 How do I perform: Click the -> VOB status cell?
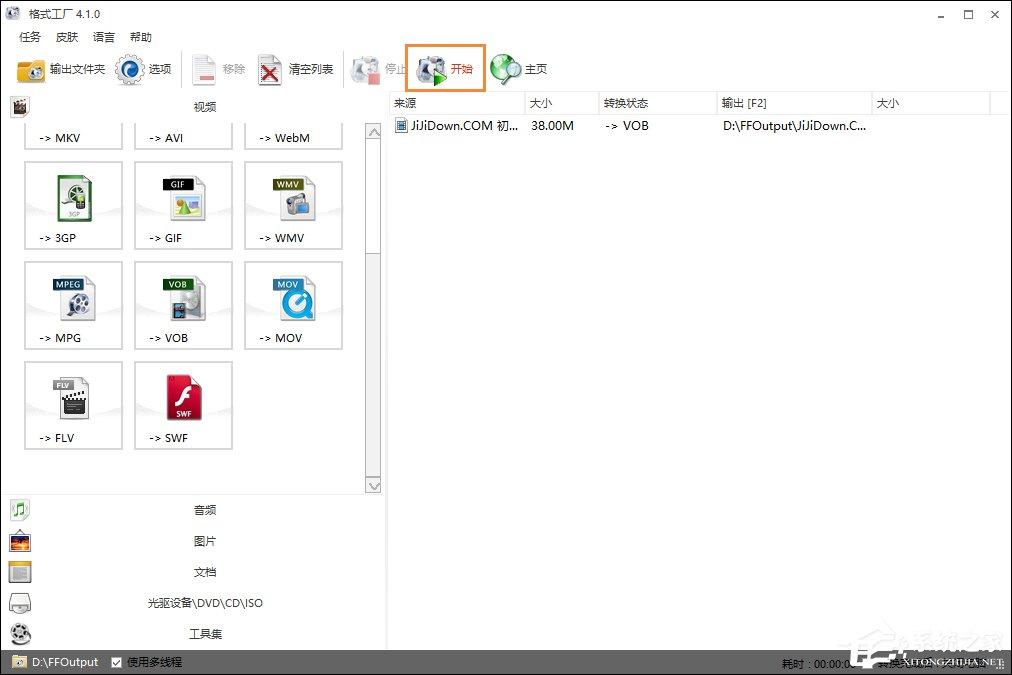pyautogui.click(x=627, y=126)
